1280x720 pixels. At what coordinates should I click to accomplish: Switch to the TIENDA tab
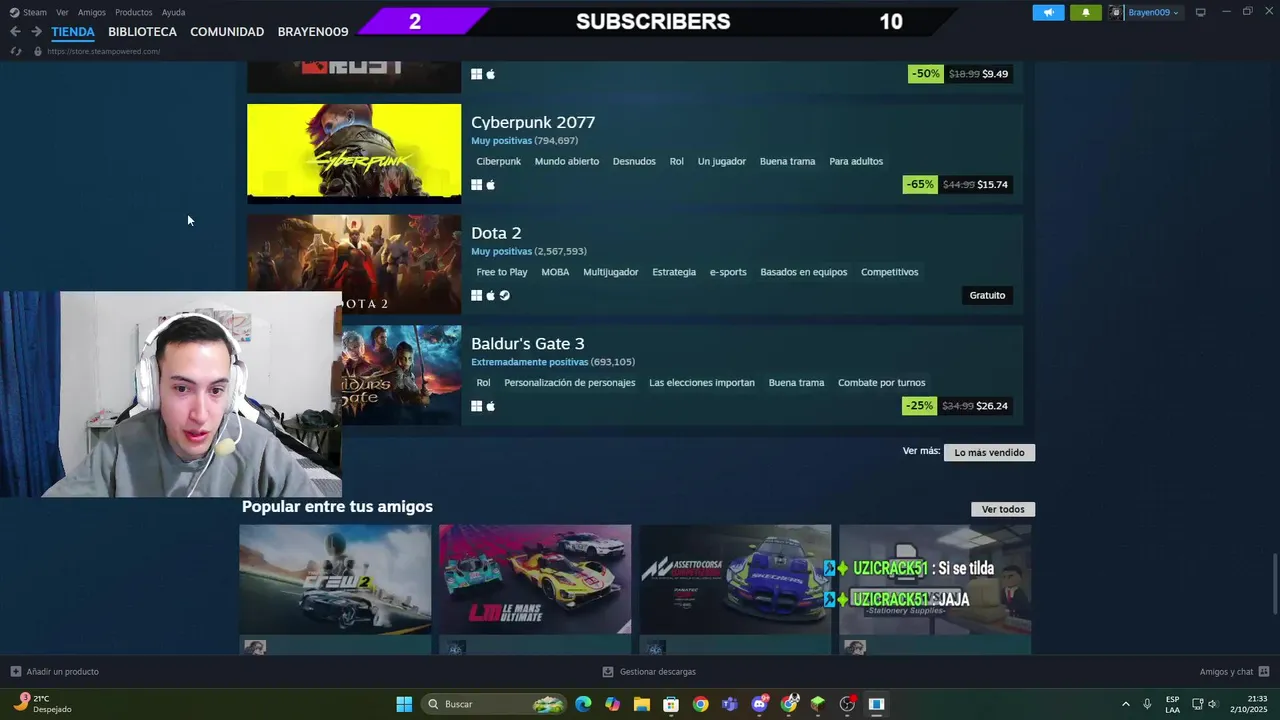click(x=73, y=32)
